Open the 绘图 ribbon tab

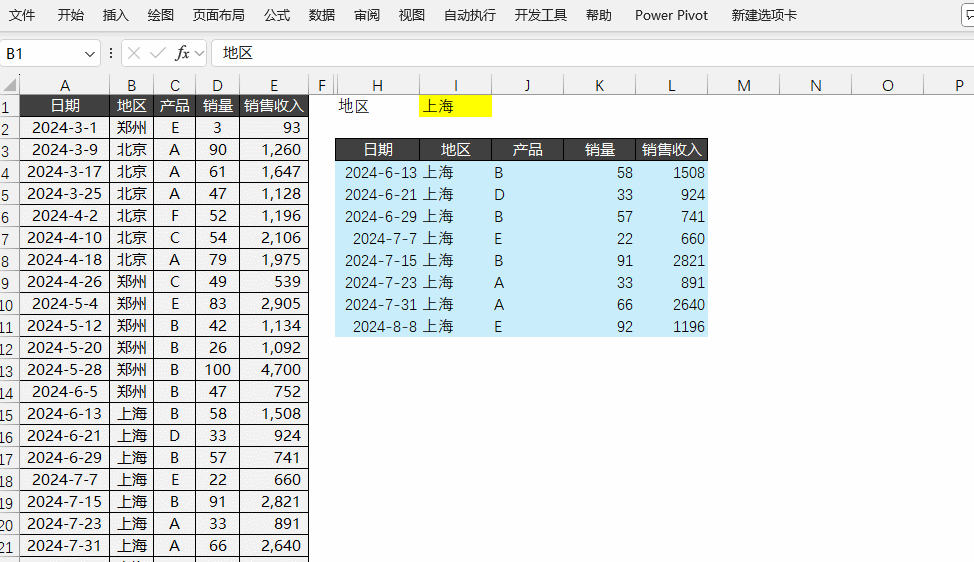(x=161, y=16)
